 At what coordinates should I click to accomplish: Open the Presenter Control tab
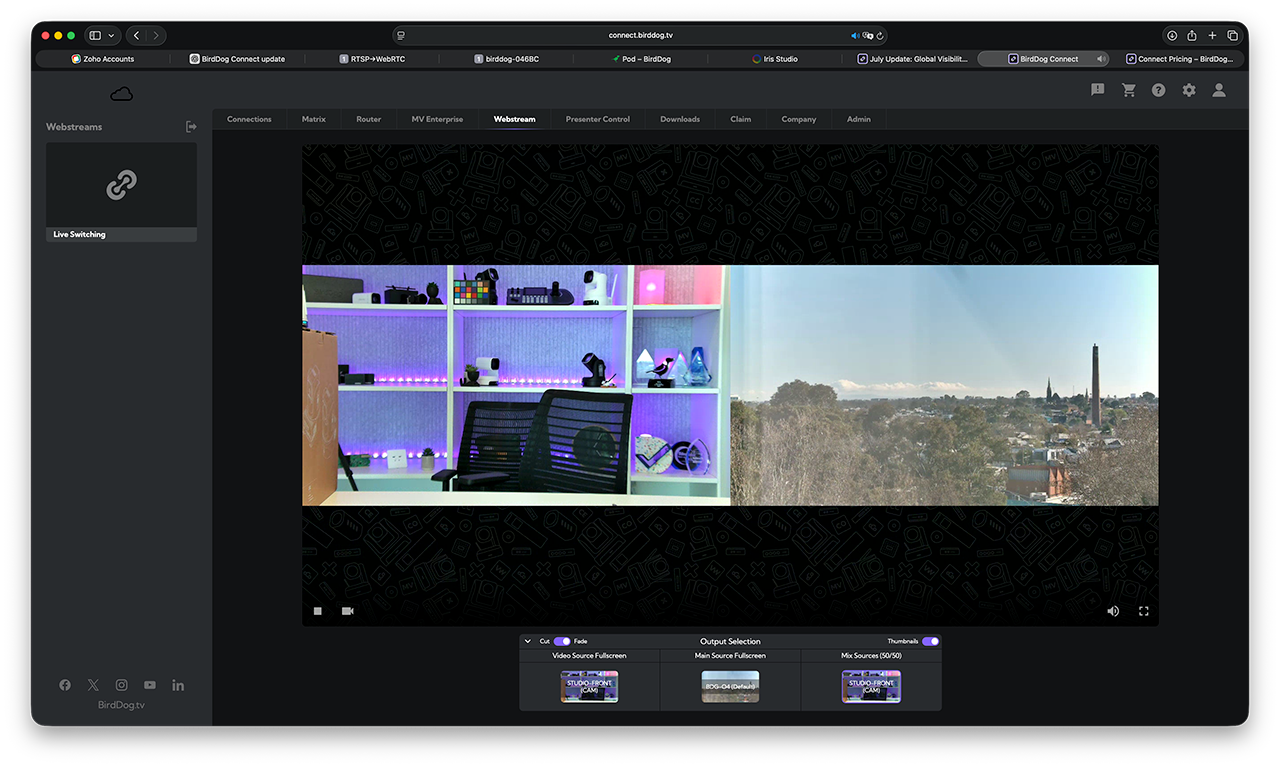pos(597,119)
